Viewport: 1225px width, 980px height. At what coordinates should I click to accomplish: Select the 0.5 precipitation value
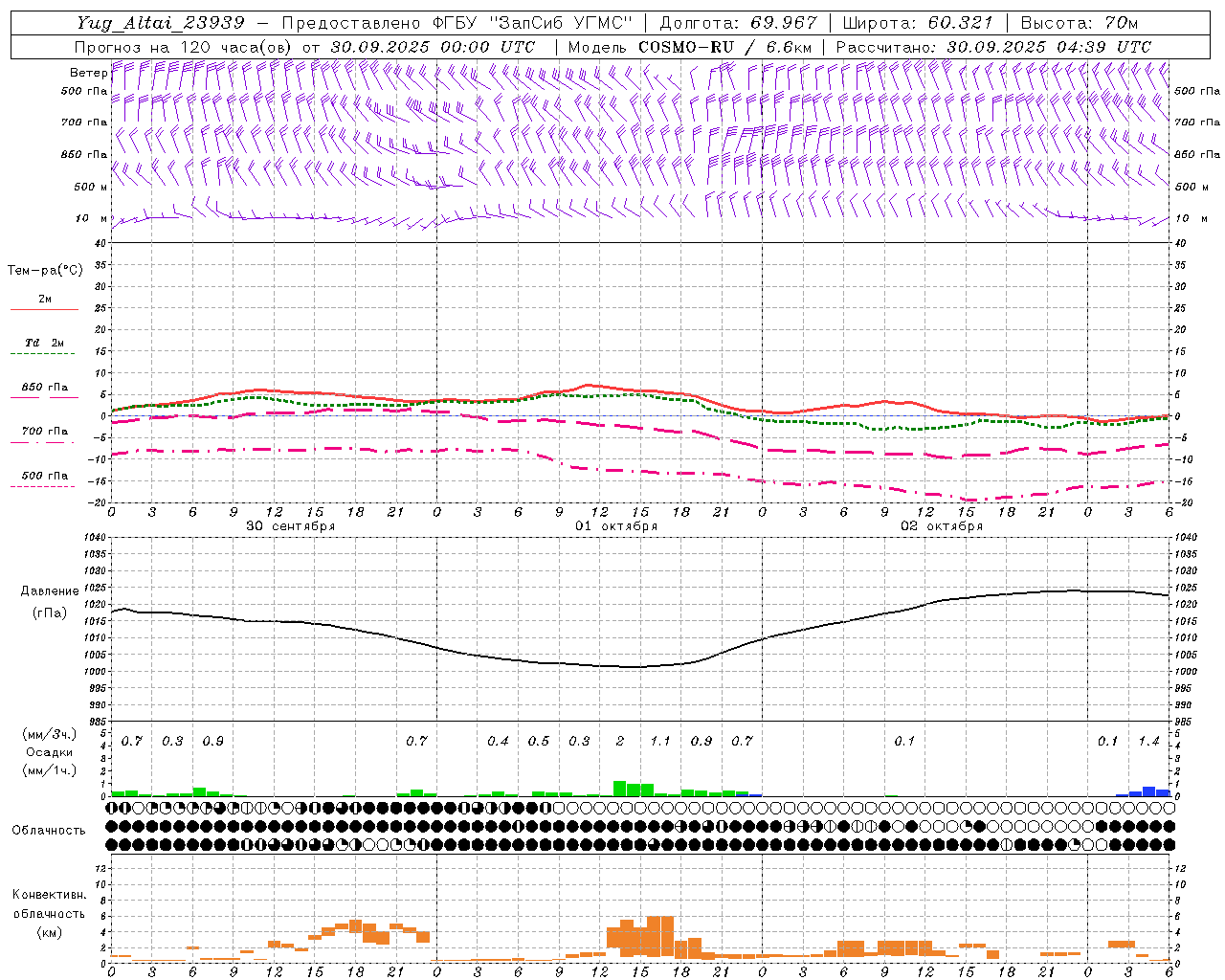click(539, 742)
